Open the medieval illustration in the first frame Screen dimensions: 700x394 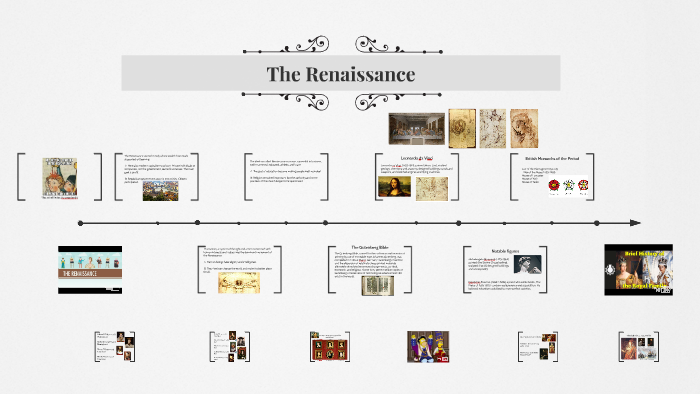[x=60, y=178]
